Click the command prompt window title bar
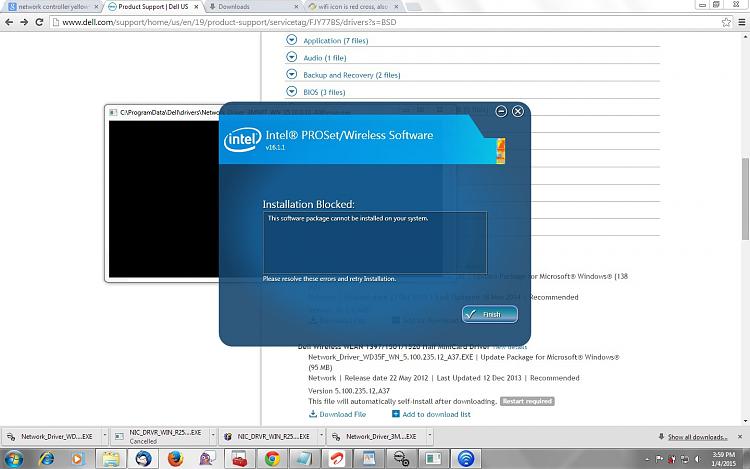This screenshot has height=469, width=750. coord(163,112)
